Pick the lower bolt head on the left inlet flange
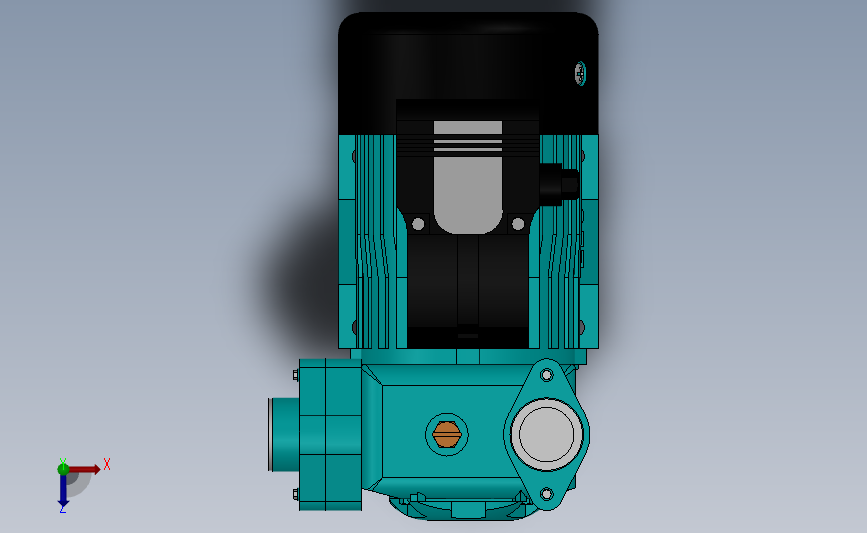The width and height of the screenshot is (867, 533). click(x=296, y=494)
